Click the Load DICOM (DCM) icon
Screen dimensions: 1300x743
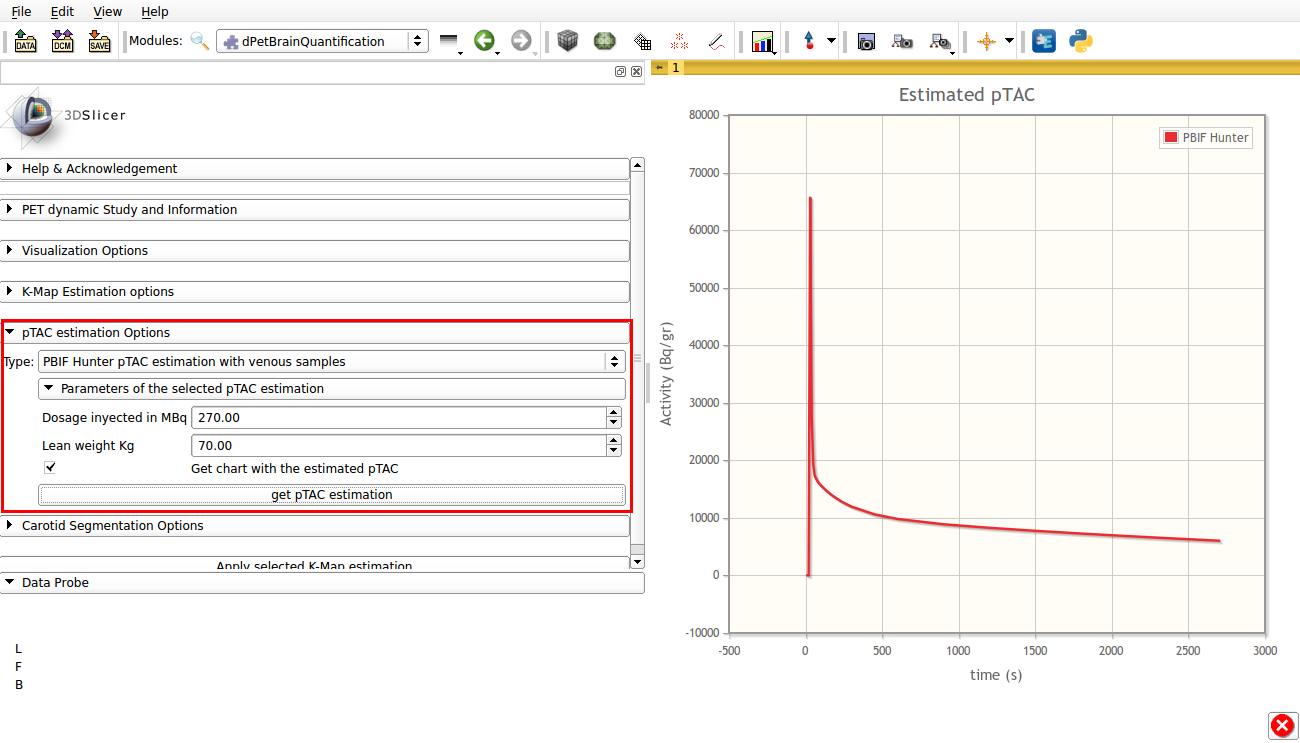[x=62, y=42]
